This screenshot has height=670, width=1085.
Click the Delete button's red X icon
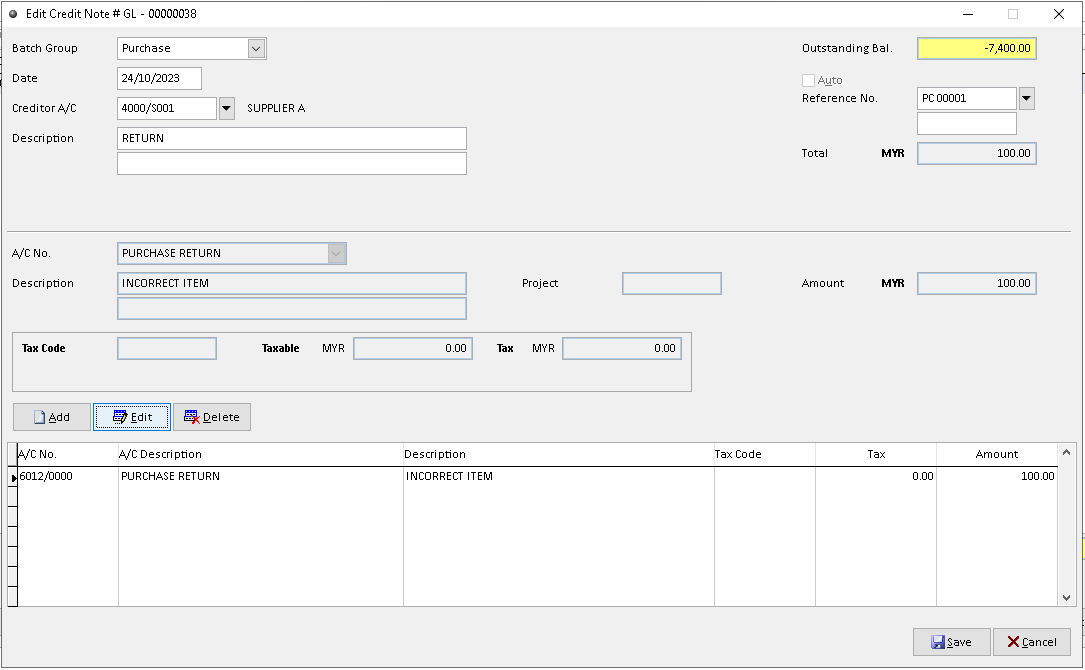pos(192,417)
